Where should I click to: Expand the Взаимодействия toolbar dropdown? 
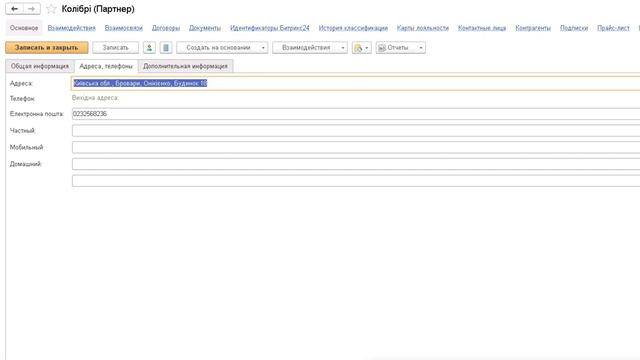point(310,48)
